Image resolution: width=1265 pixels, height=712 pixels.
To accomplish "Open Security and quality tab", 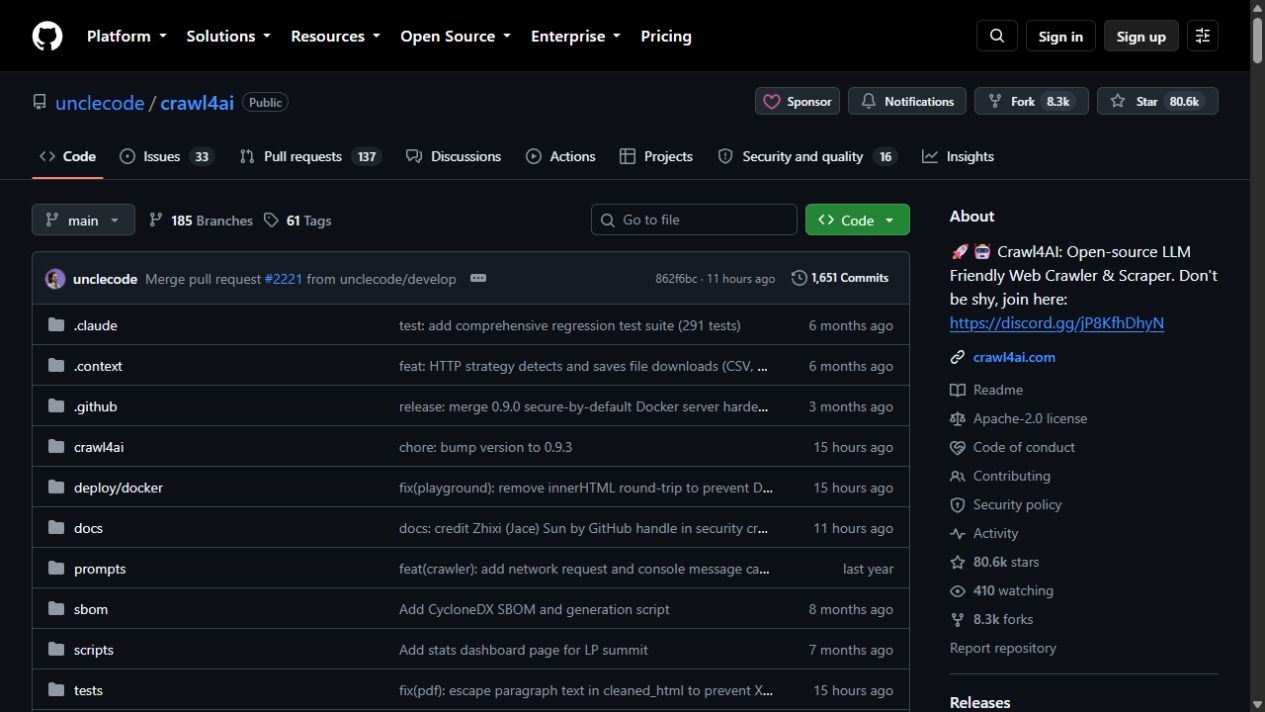I will pyautogui.click(x=806, y=156).
